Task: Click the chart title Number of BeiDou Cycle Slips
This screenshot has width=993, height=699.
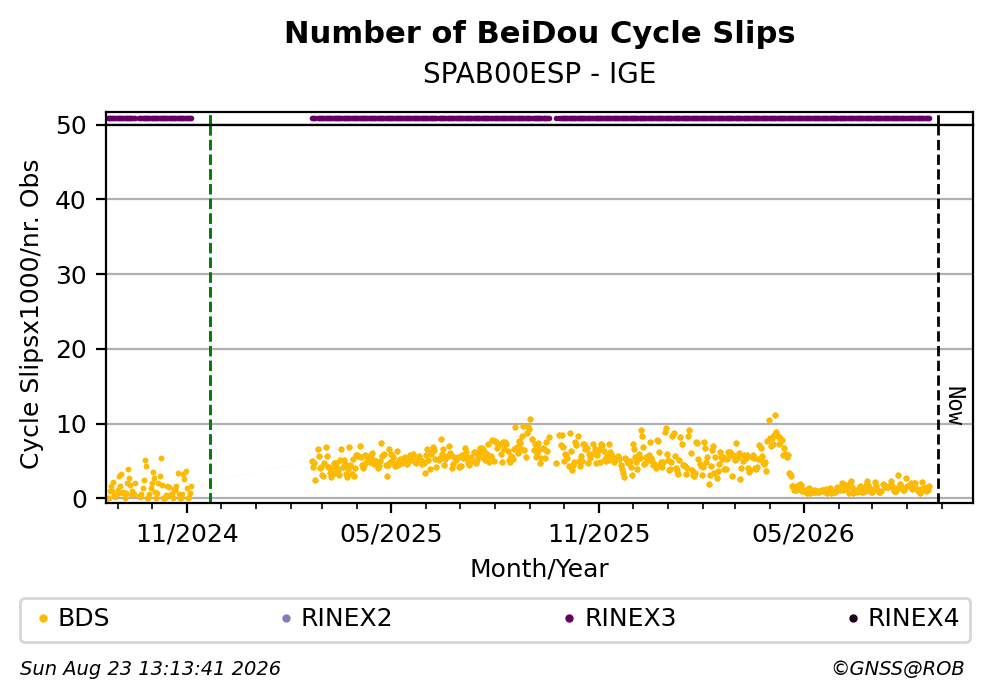Action: [x=540, y=33]
